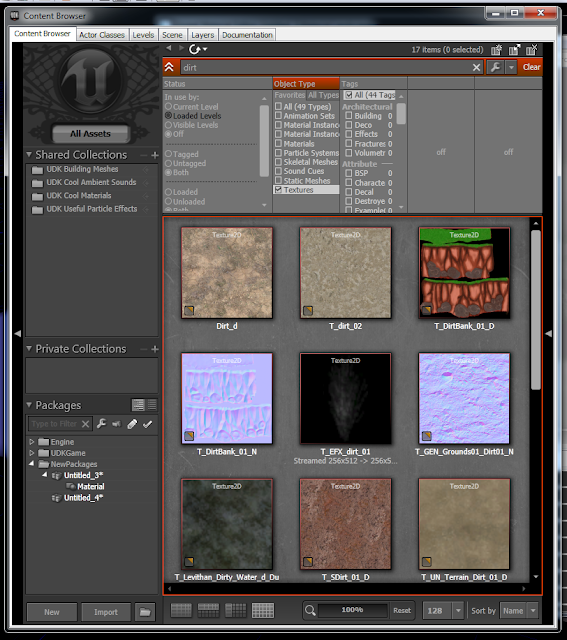Expand the Engine package folder

[32, 442]
